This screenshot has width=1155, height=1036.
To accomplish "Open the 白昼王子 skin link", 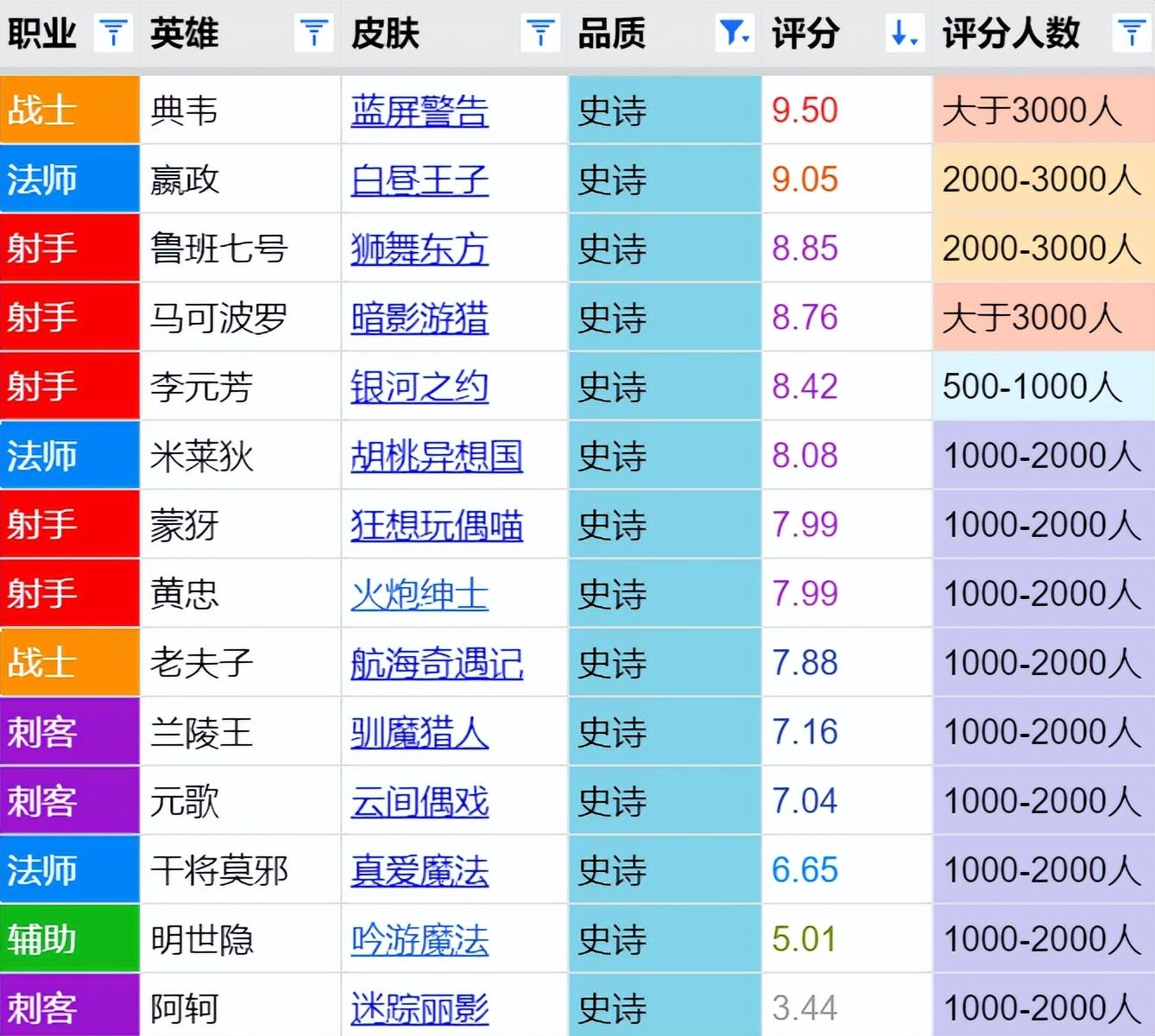I will point(420,180).
